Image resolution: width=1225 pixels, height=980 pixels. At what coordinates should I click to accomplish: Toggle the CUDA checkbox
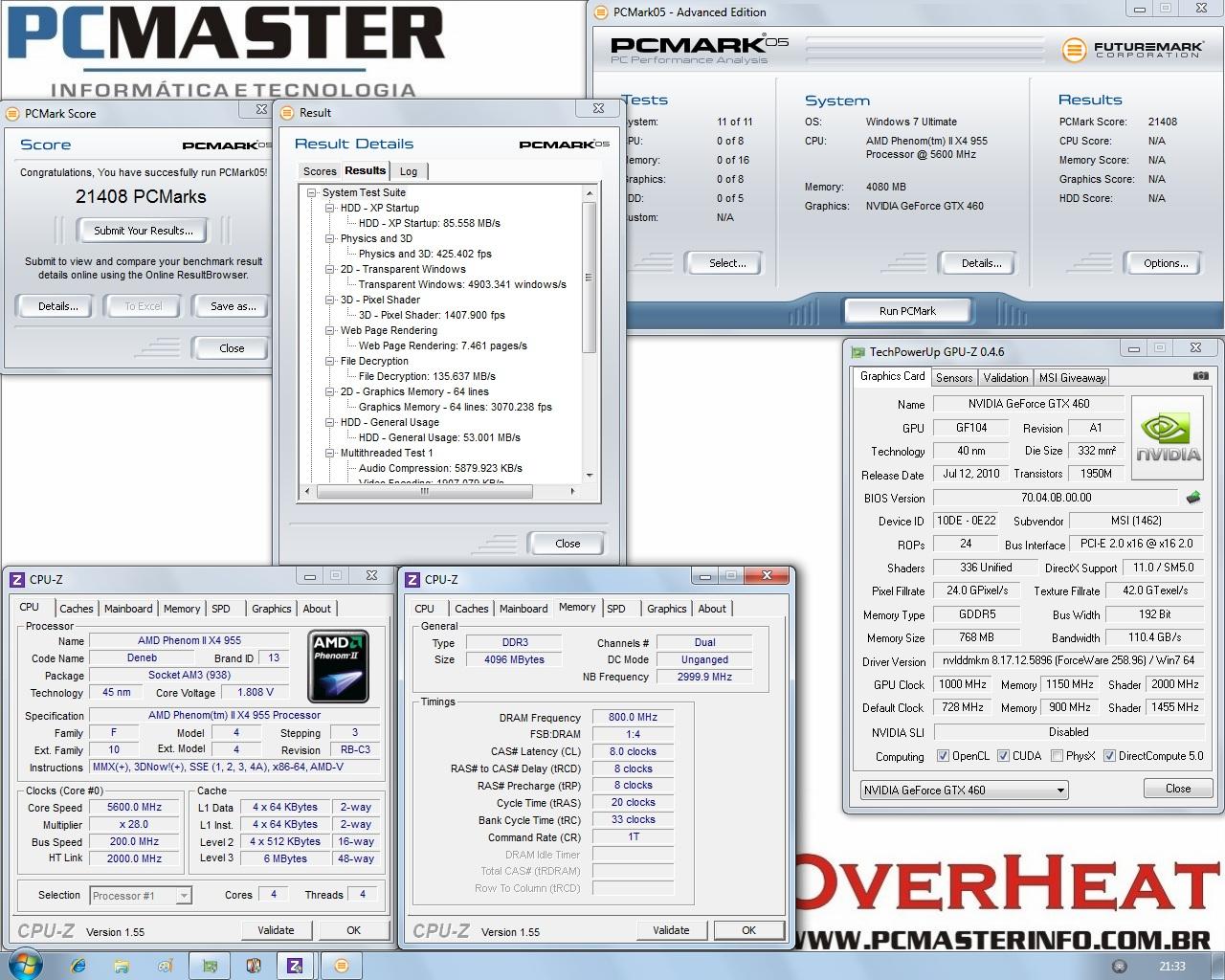1003,756
